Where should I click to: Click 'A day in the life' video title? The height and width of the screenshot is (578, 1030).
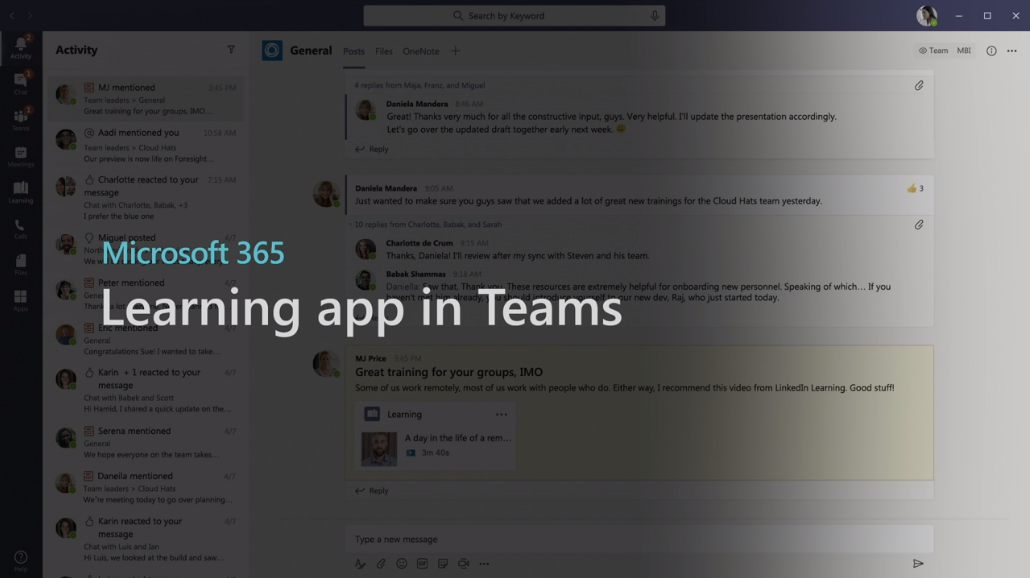point(458,438)
